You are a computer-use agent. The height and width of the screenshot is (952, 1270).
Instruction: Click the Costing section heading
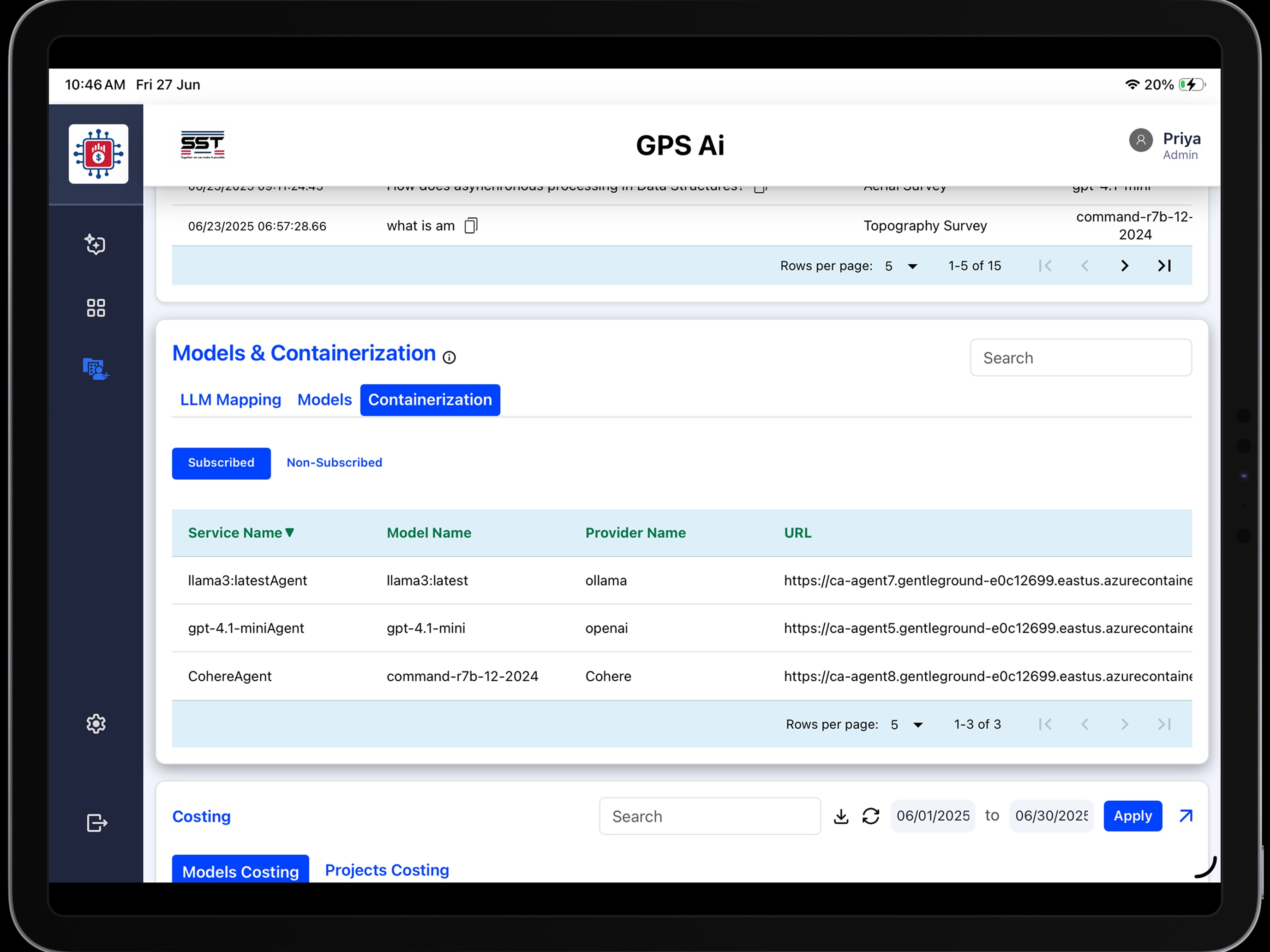pyautogui.click(x=202, y=816)
